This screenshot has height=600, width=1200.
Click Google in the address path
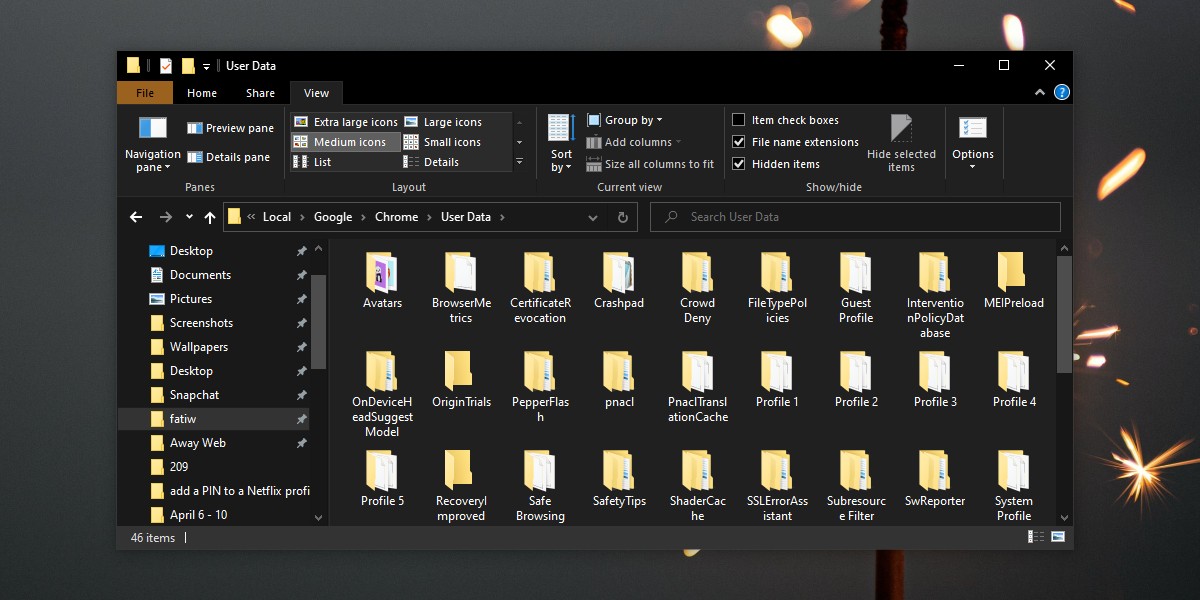point(333,217)
